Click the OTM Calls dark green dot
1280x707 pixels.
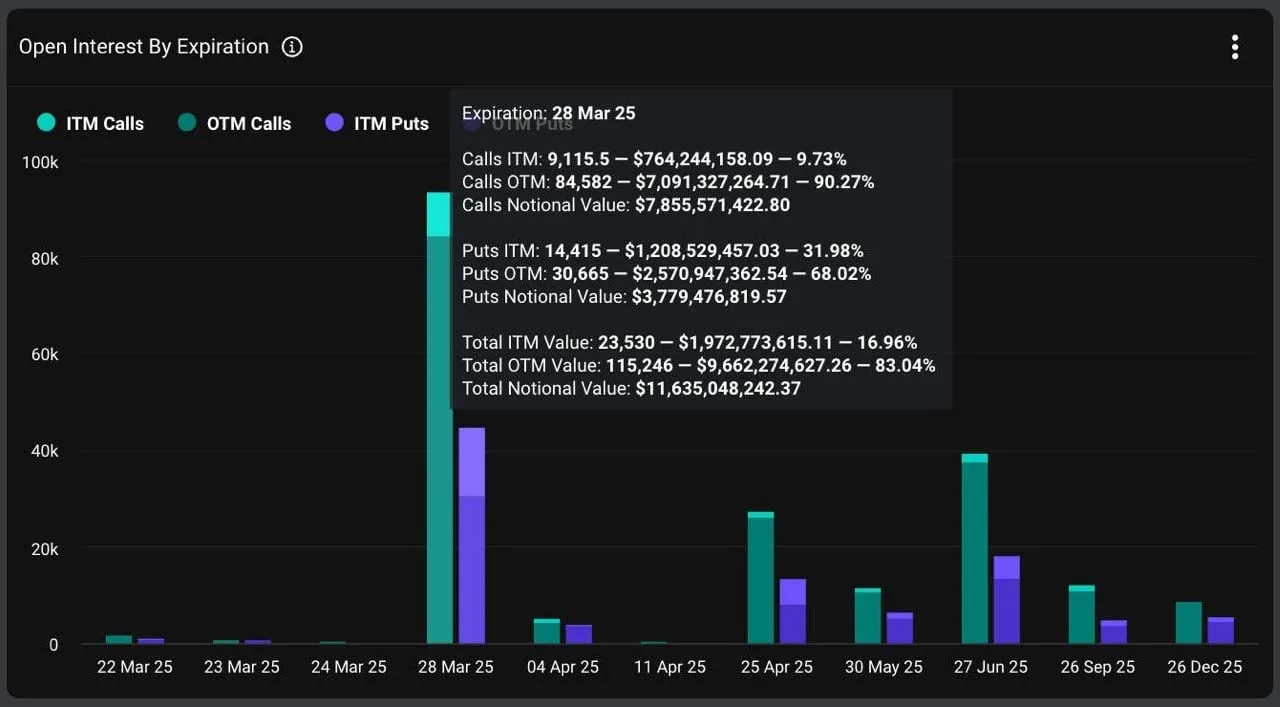(187, 123)
